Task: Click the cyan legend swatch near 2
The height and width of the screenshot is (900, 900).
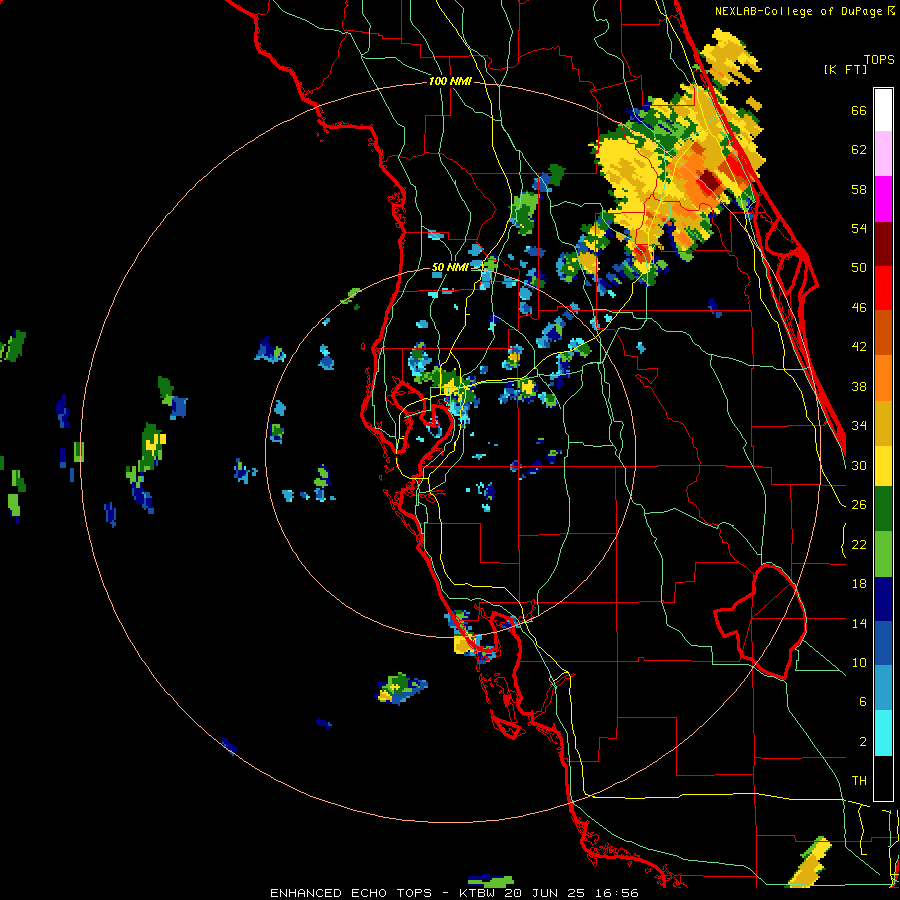Action: pos(883,734)
